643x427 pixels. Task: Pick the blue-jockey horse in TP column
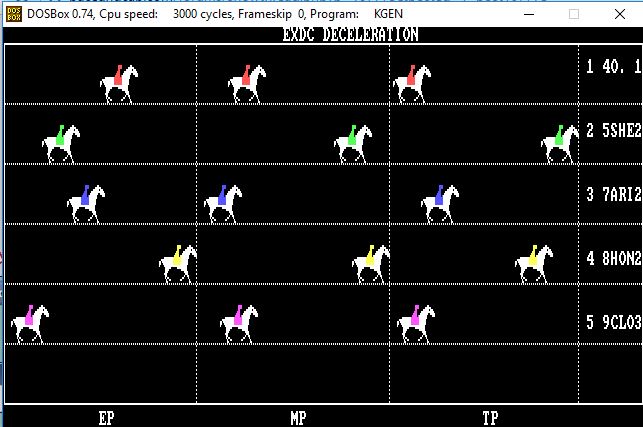coord(440,204)
